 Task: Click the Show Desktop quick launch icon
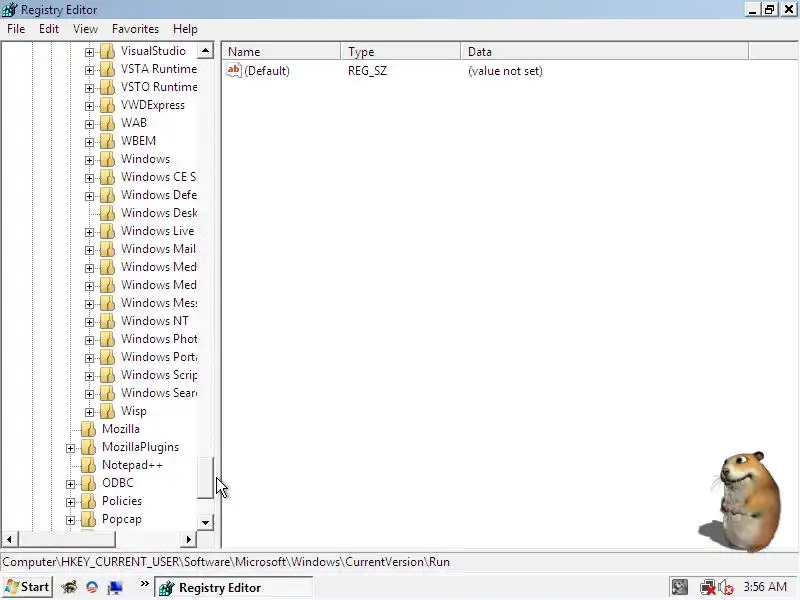coord(115,587)
